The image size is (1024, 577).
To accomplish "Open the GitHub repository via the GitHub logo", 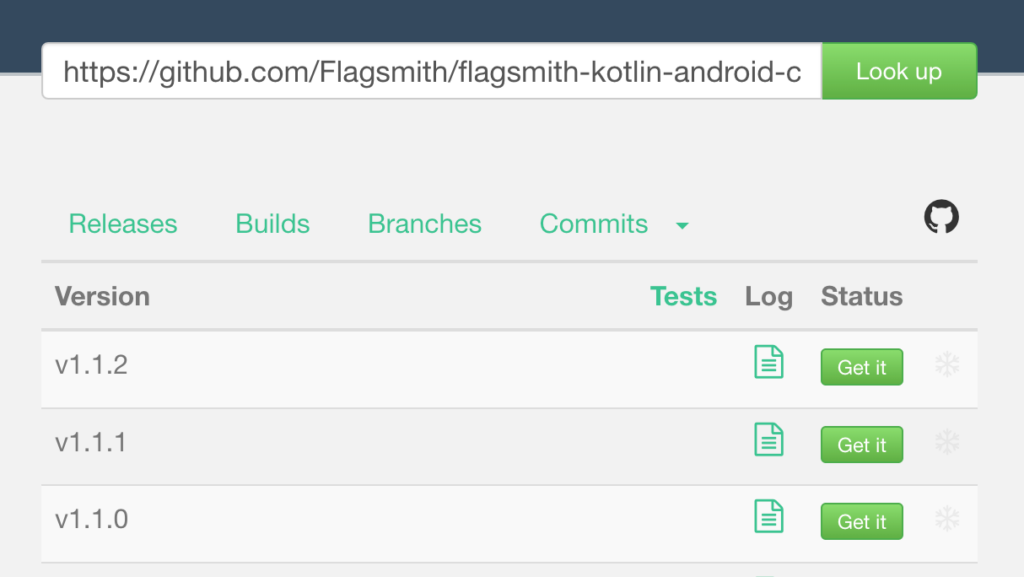I will pos(940,216).
